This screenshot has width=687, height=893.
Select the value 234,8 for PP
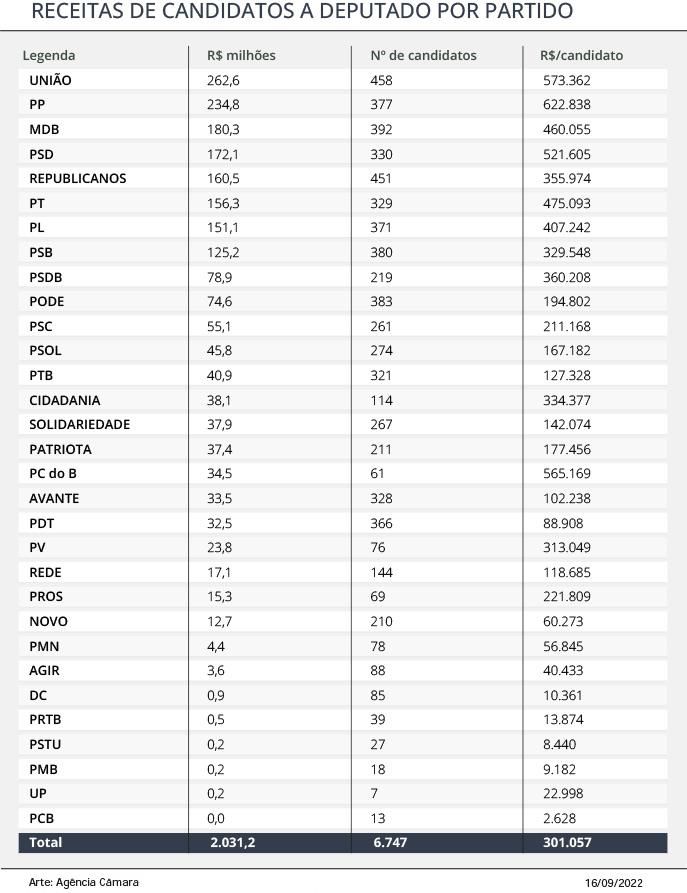click(223, 105)
